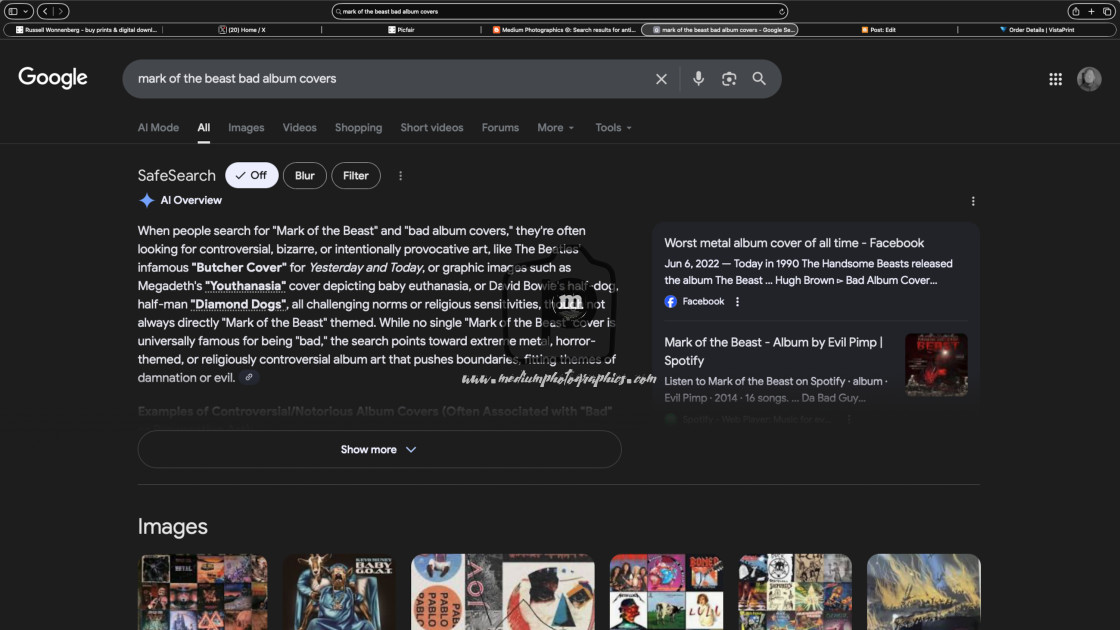Open SafeSearch more options three-dot icon

pyautogui.click(x=400, y=176)
